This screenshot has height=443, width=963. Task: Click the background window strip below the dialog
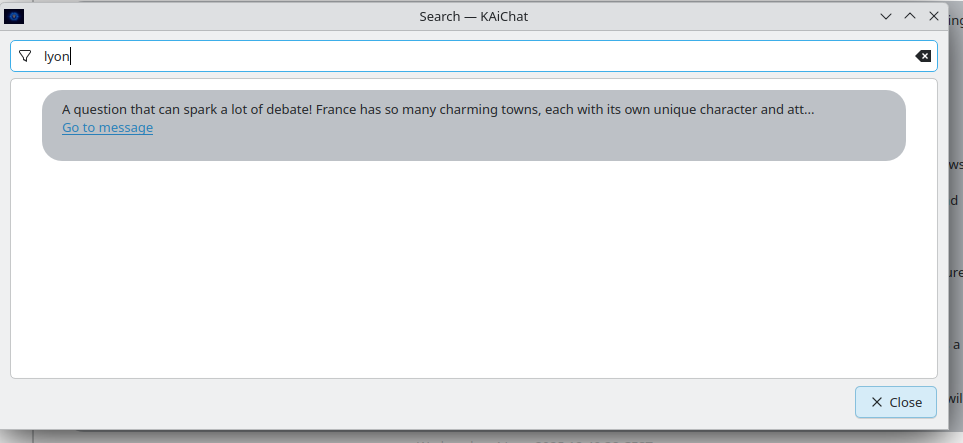point(491,437)
